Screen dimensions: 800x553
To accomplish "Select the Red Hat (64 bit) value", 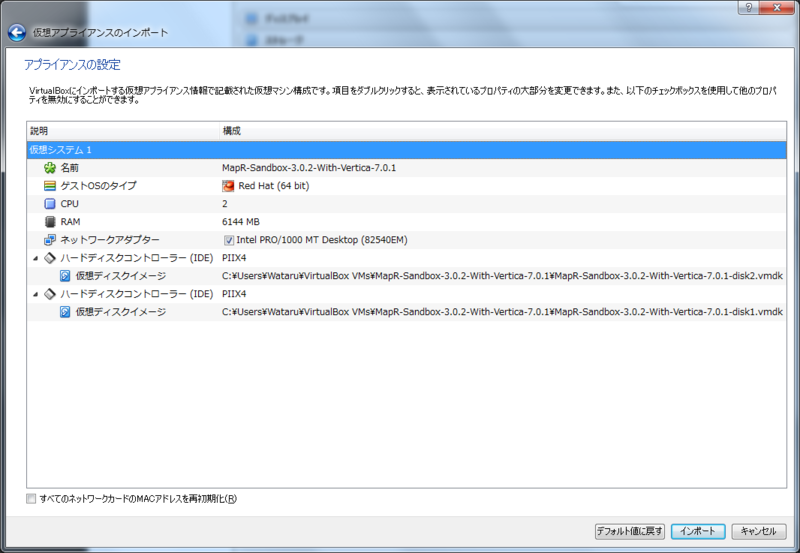I will click(273, 186).
